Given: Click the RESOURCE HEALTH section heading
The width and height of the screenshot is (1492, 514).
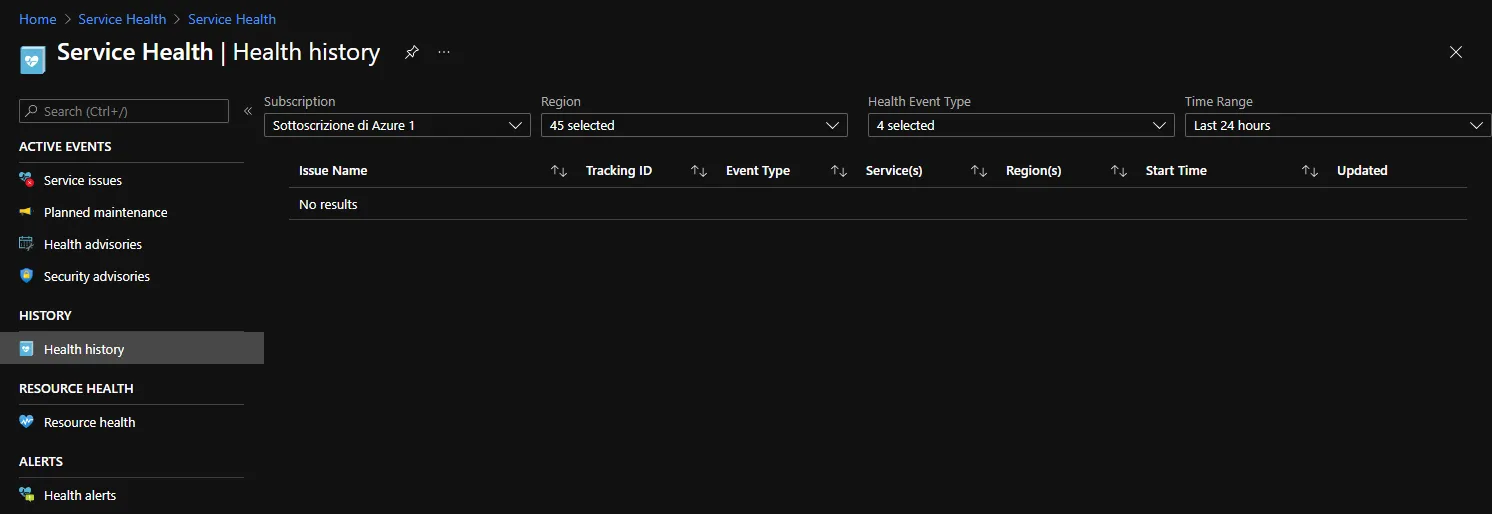Looking at the screenshot, I should (76, 389).
